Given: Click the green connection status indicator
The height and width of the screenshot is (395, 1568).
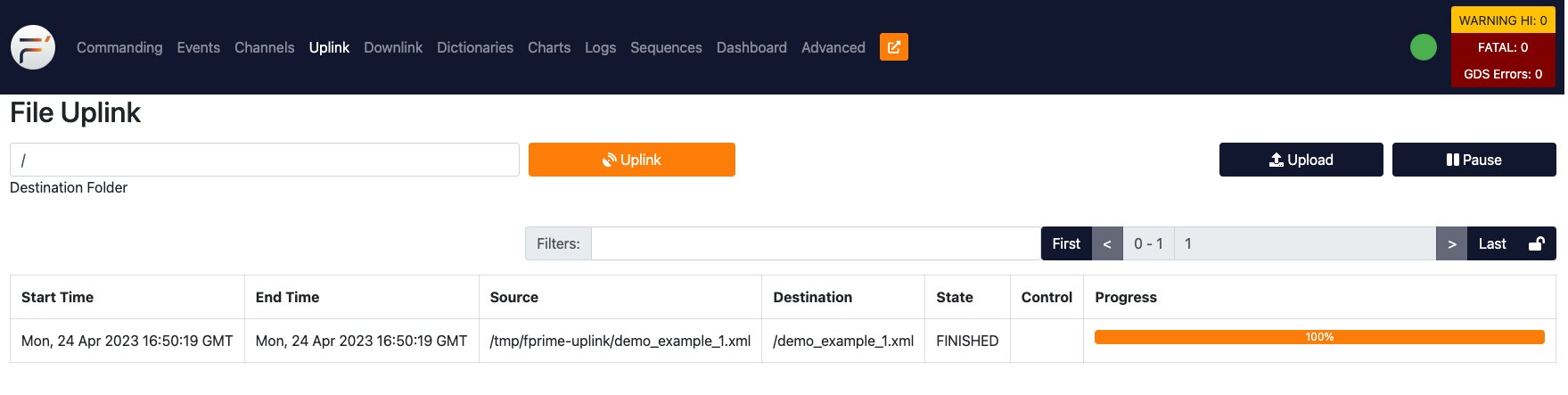Looking at the screenshot, I should coord(1423,47).
